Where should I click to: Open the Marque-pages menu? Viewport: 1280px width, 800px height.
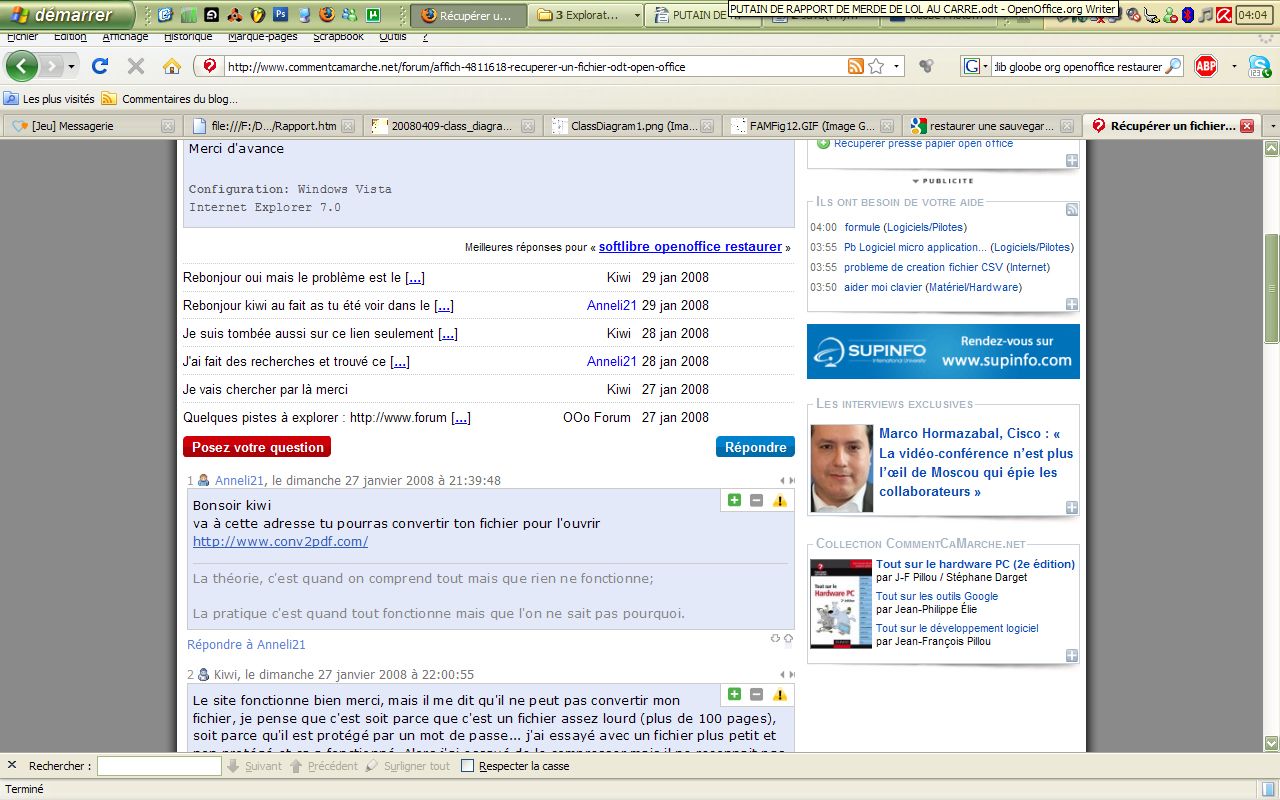(263, 38)
